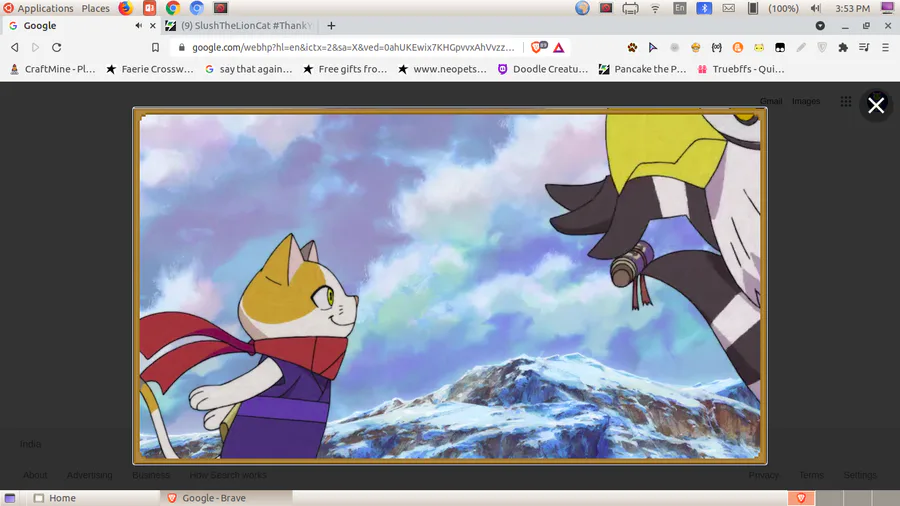The image size is (900, 506).
Task: Open the purple arrow extension icon
Action: coord(653,48)
